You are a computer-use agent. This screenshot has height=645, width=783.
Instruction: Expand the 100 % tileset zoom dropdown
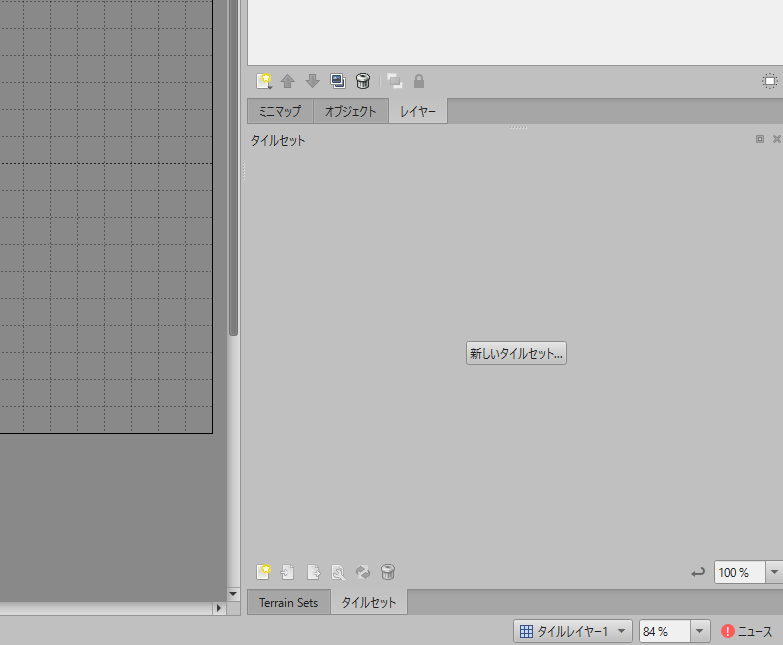tap(773, 572)
